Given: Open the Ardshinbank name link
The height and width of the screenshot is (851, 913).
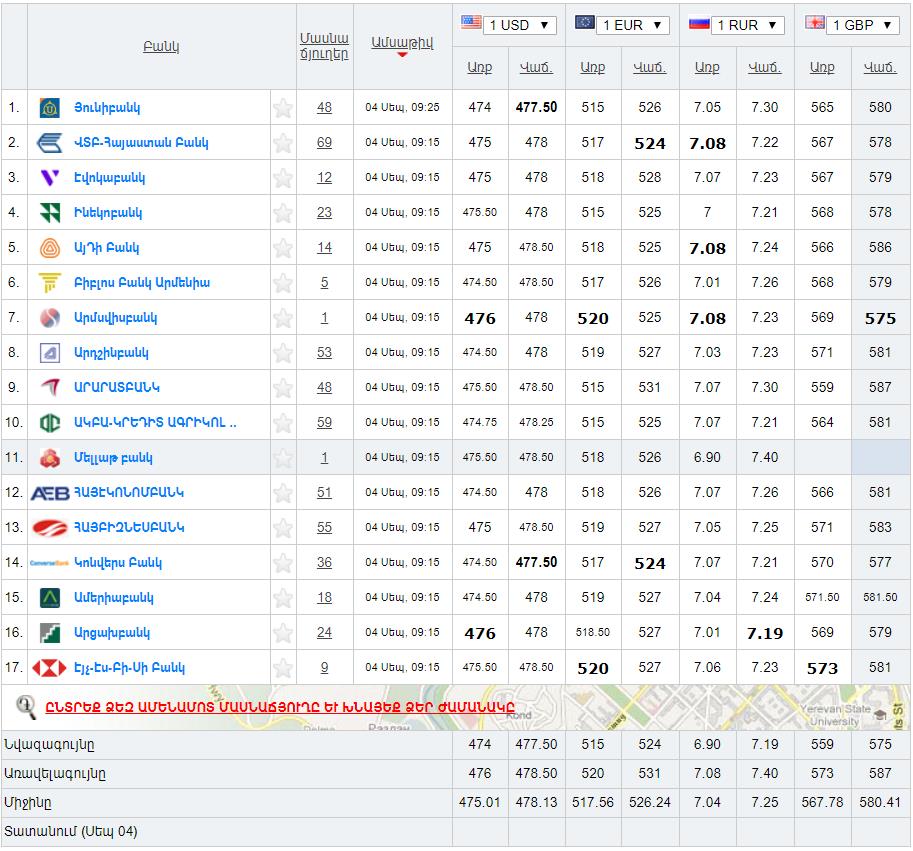Looking at the screenshot, I should click(111, 353).
